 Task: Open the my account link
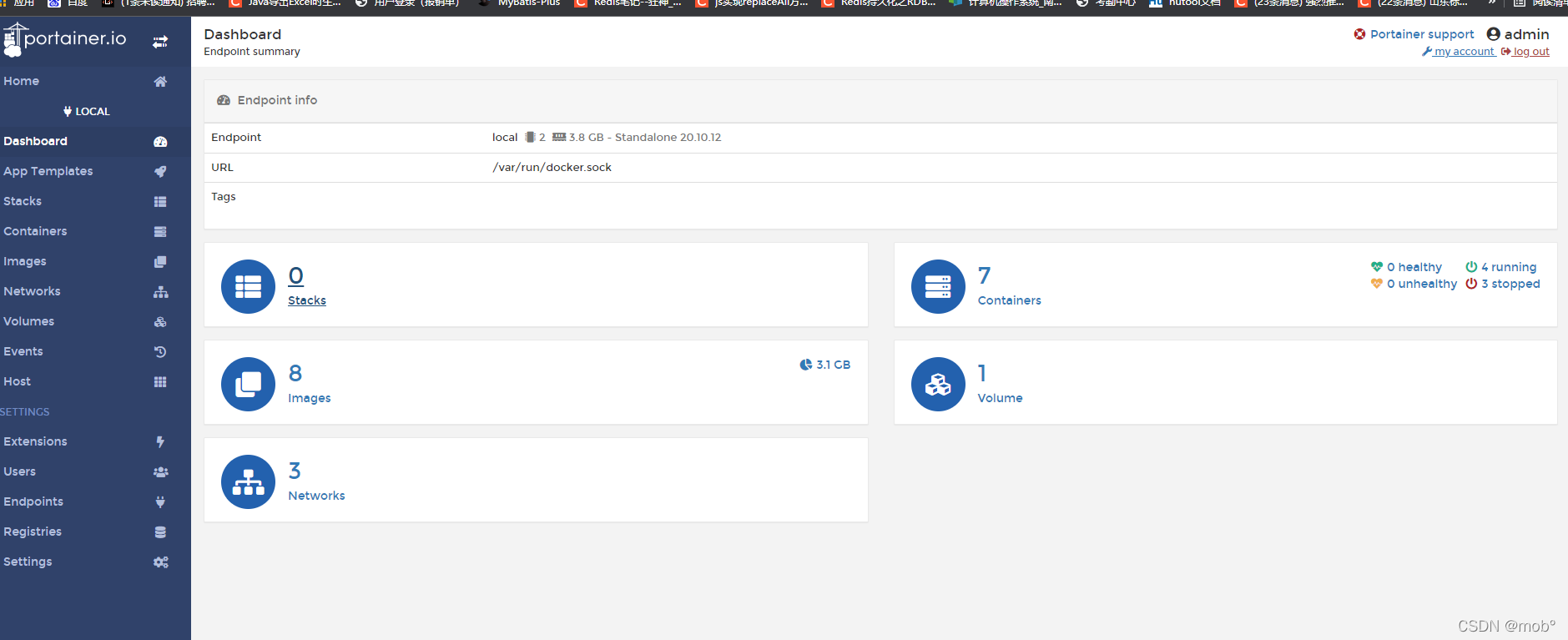click(1459, 52)
